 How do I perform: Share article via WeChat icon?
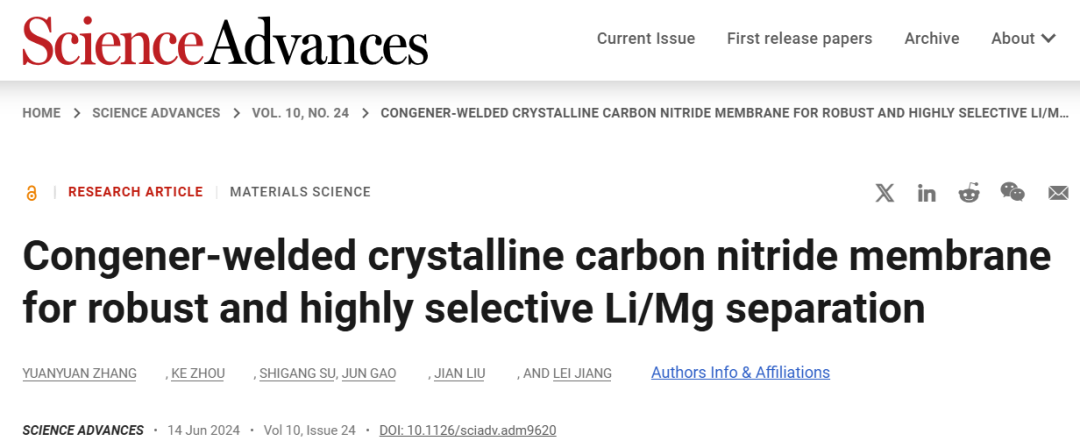pos(1012,192)
